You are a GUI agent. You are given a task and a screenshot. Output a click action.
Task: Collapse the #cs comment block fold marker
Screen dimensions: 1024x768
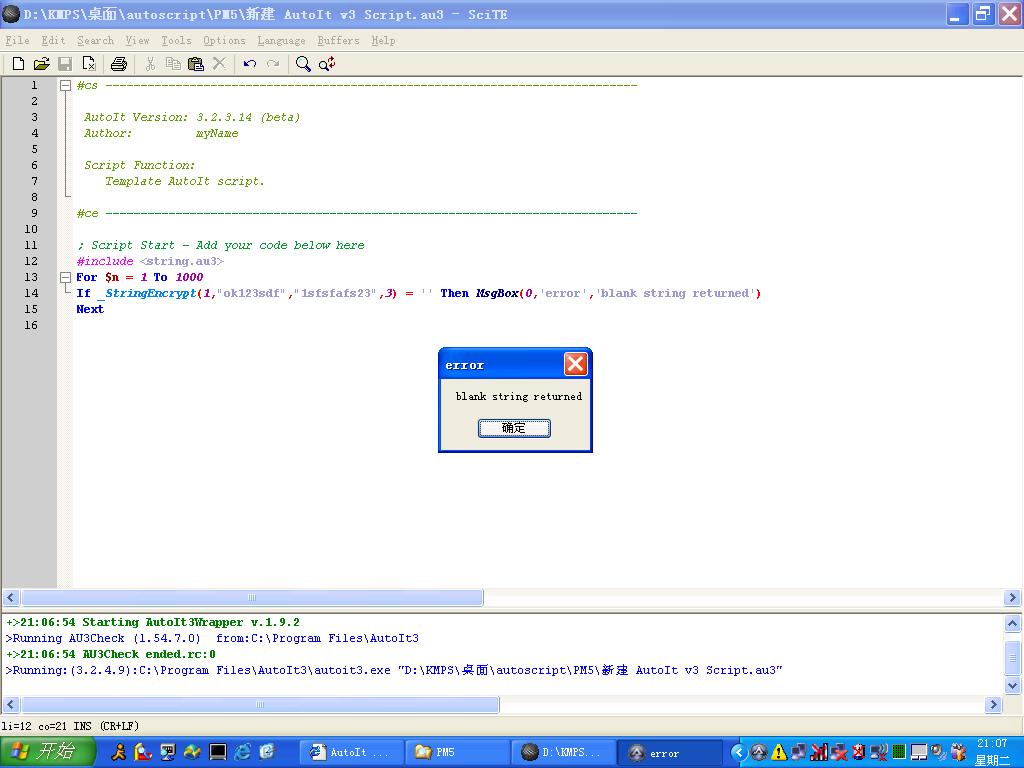[65, 86]
